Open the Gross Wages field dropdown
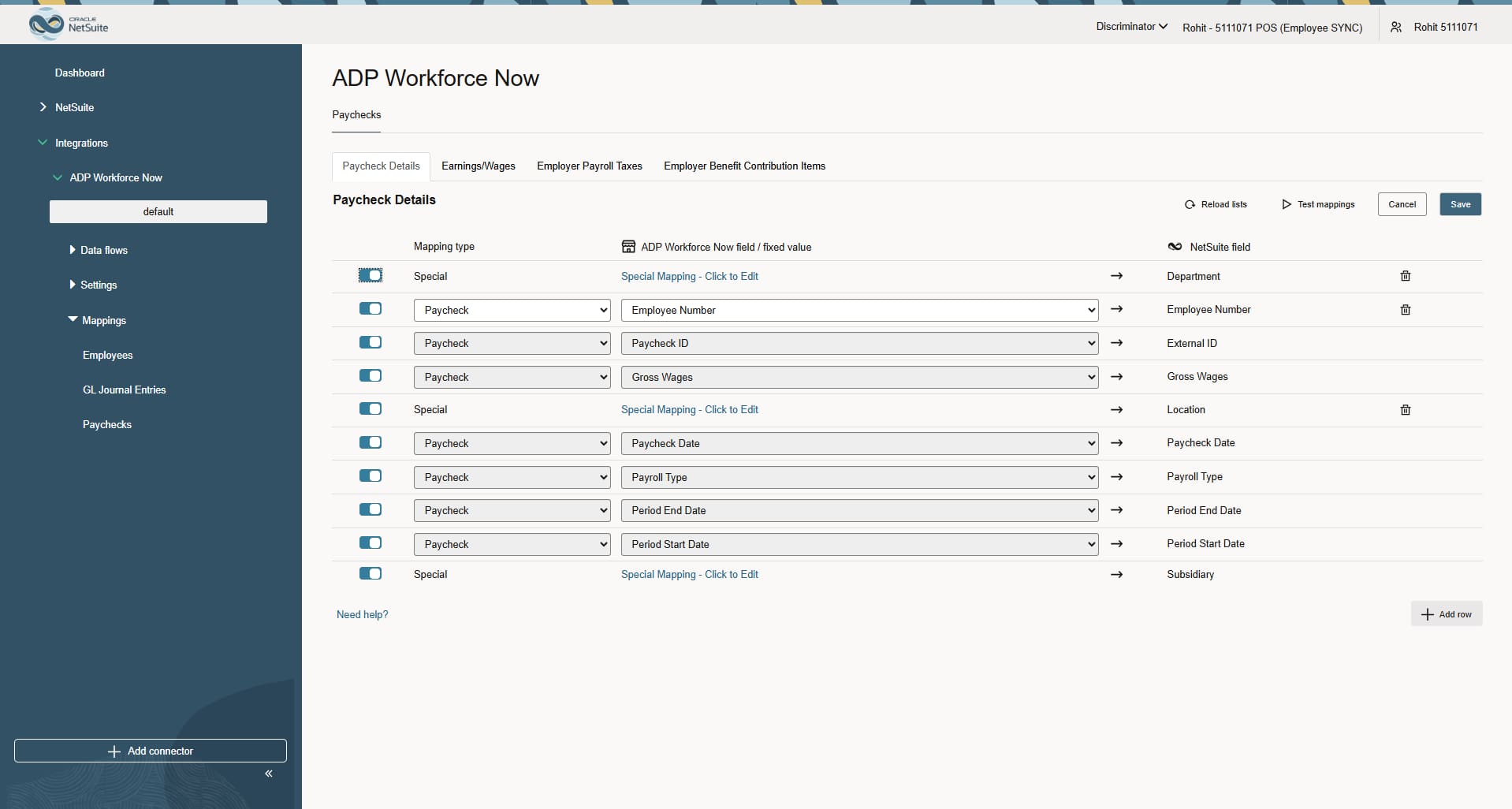 click(860, 377)
